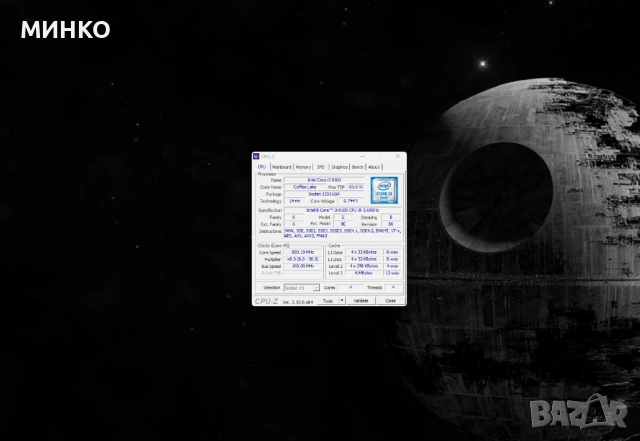Minimize the CPU-Z window

[x=363, y=156]
